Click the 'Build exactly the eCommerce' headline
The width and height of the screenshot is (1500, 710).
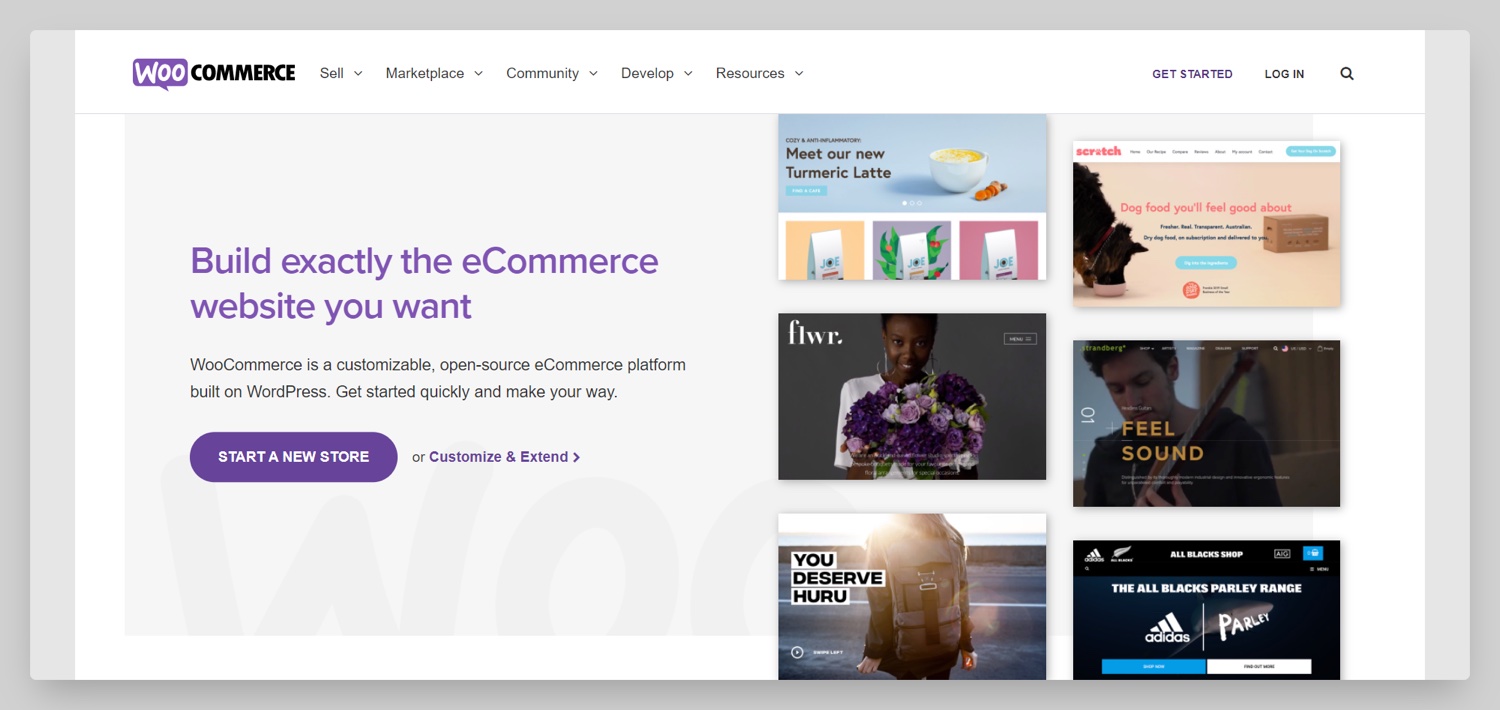[x=424, y=261]
